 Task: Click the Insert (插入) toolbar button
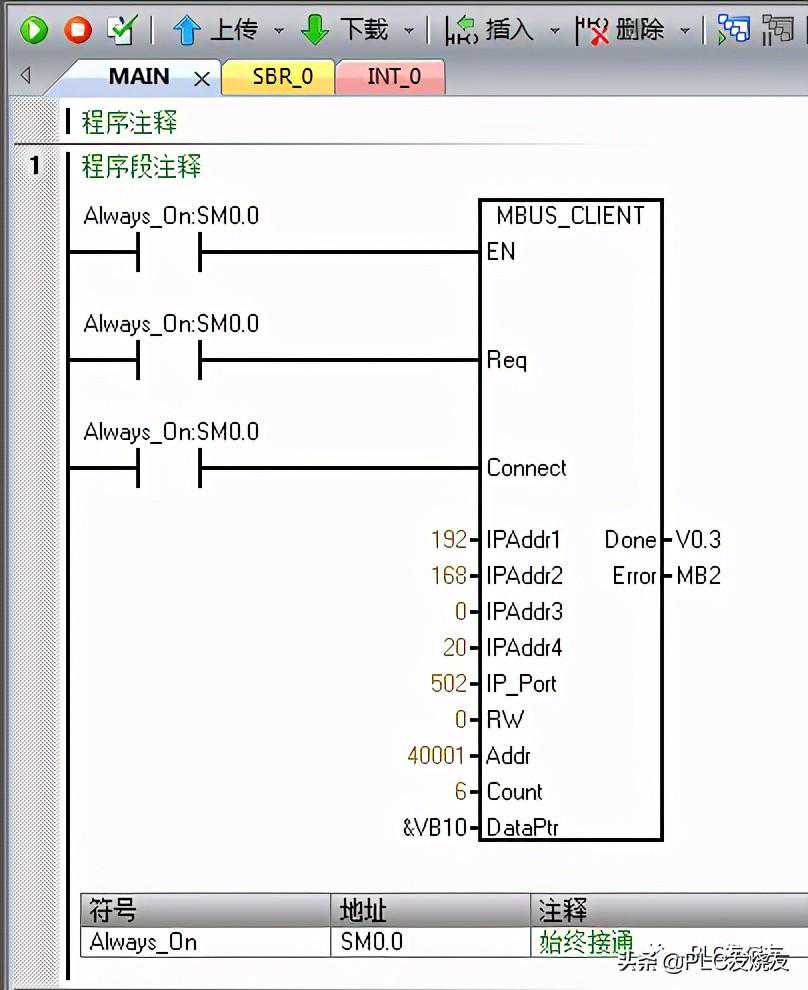point(490,30)
